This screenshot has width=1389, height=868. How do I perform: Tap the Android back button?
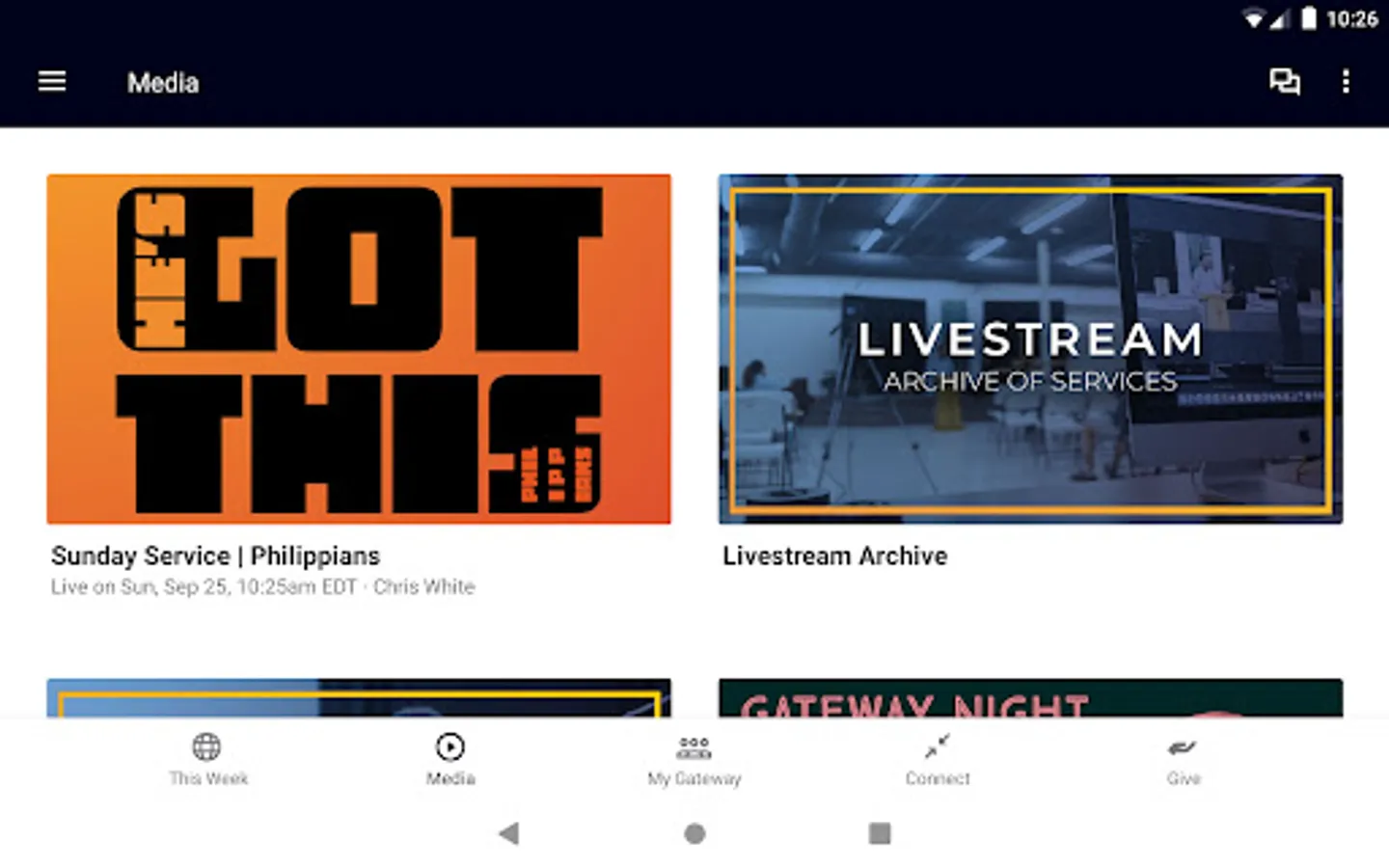(509, 833)
